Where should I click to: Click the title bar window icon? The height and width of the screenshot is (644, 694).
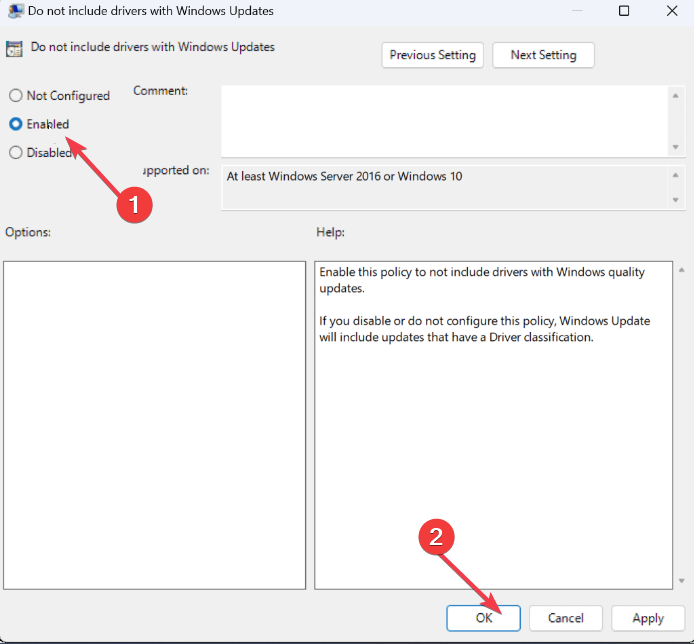15,11
